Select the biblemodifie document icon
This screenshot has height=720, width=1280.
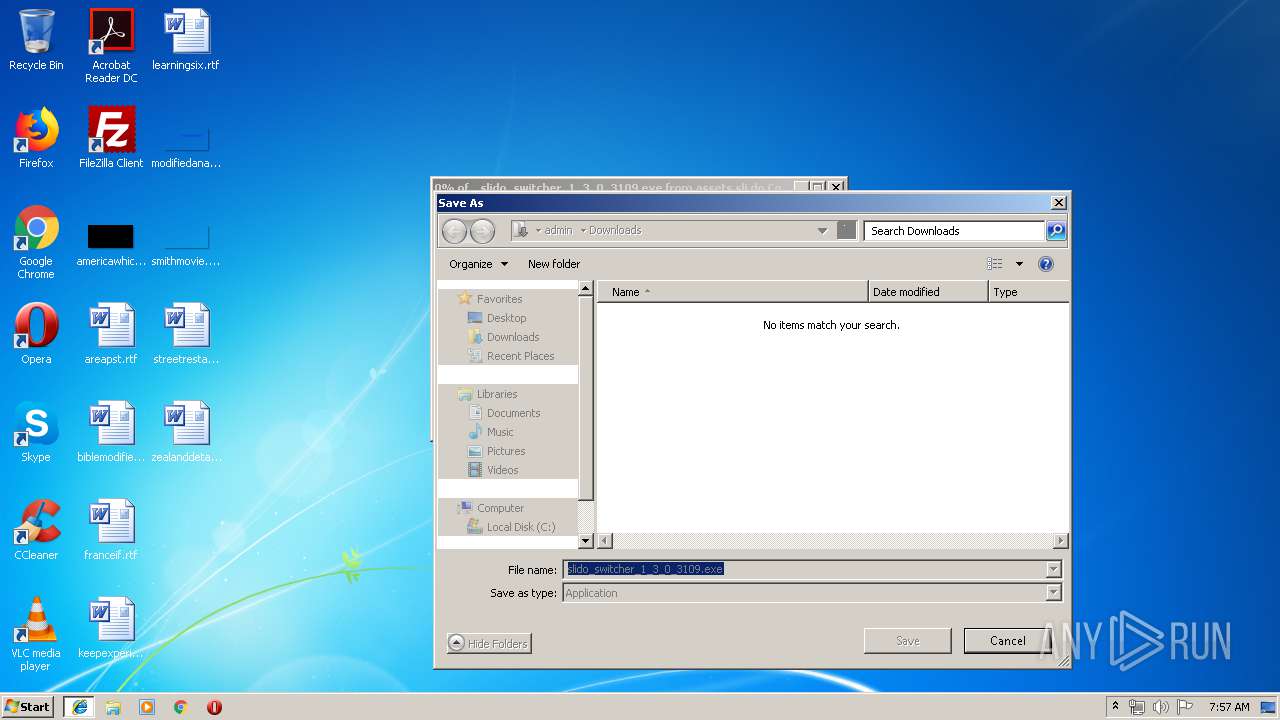111,432
